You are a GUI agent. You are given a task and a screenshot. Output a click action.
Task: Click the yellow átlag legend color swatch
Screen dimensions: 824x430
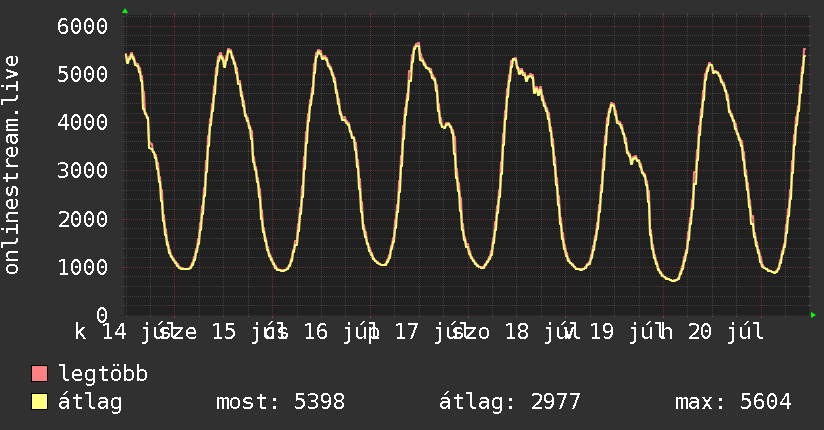click(39, 402)
